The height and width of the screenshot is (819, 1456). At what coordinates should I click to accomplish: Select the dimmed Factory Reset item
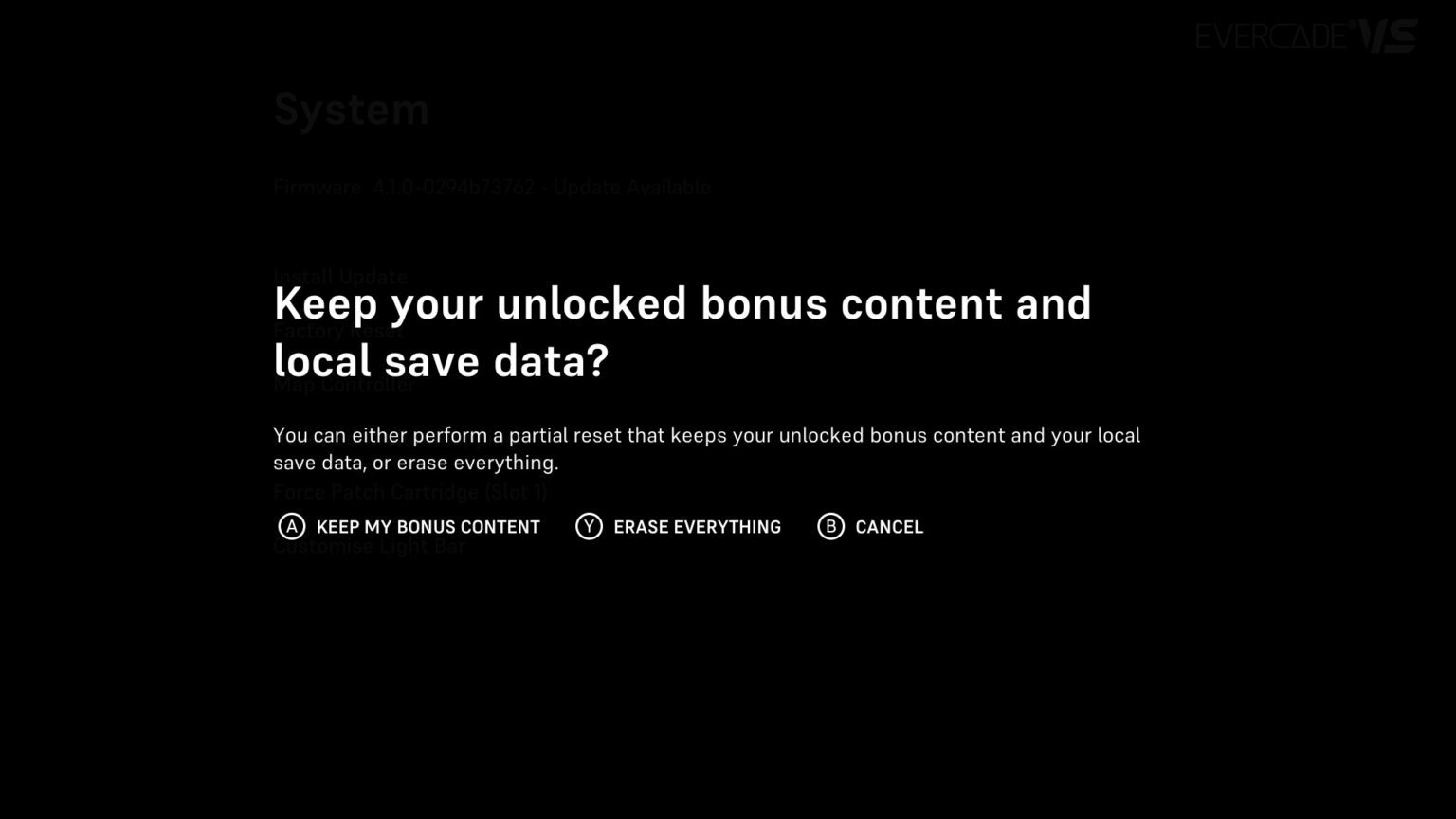(337, 331)
